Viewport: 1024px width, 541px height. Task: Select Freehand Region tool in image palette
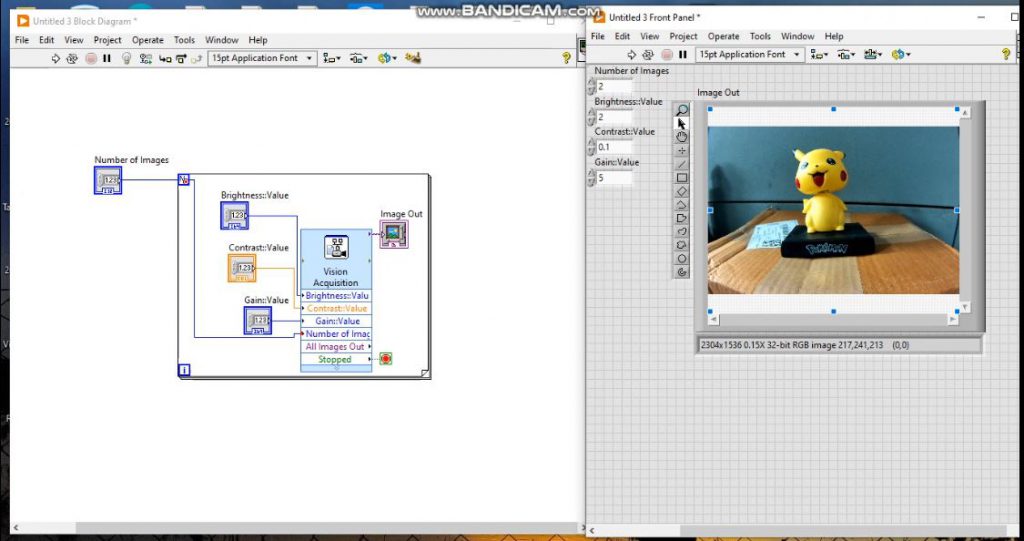click(682, 246)
